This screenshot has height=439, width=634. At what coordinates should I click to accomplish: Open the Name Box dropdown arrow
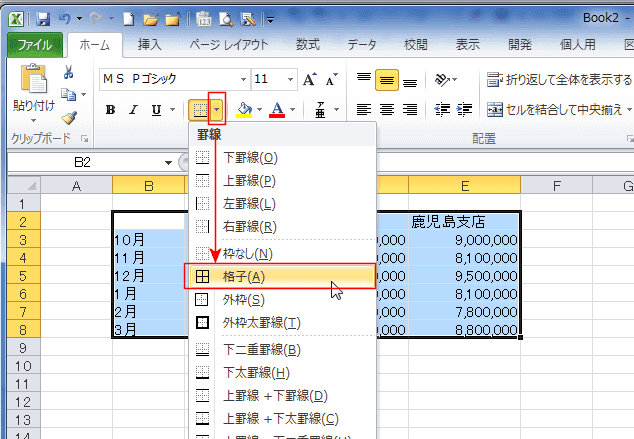pyautogui.click(x=168, y=163)
